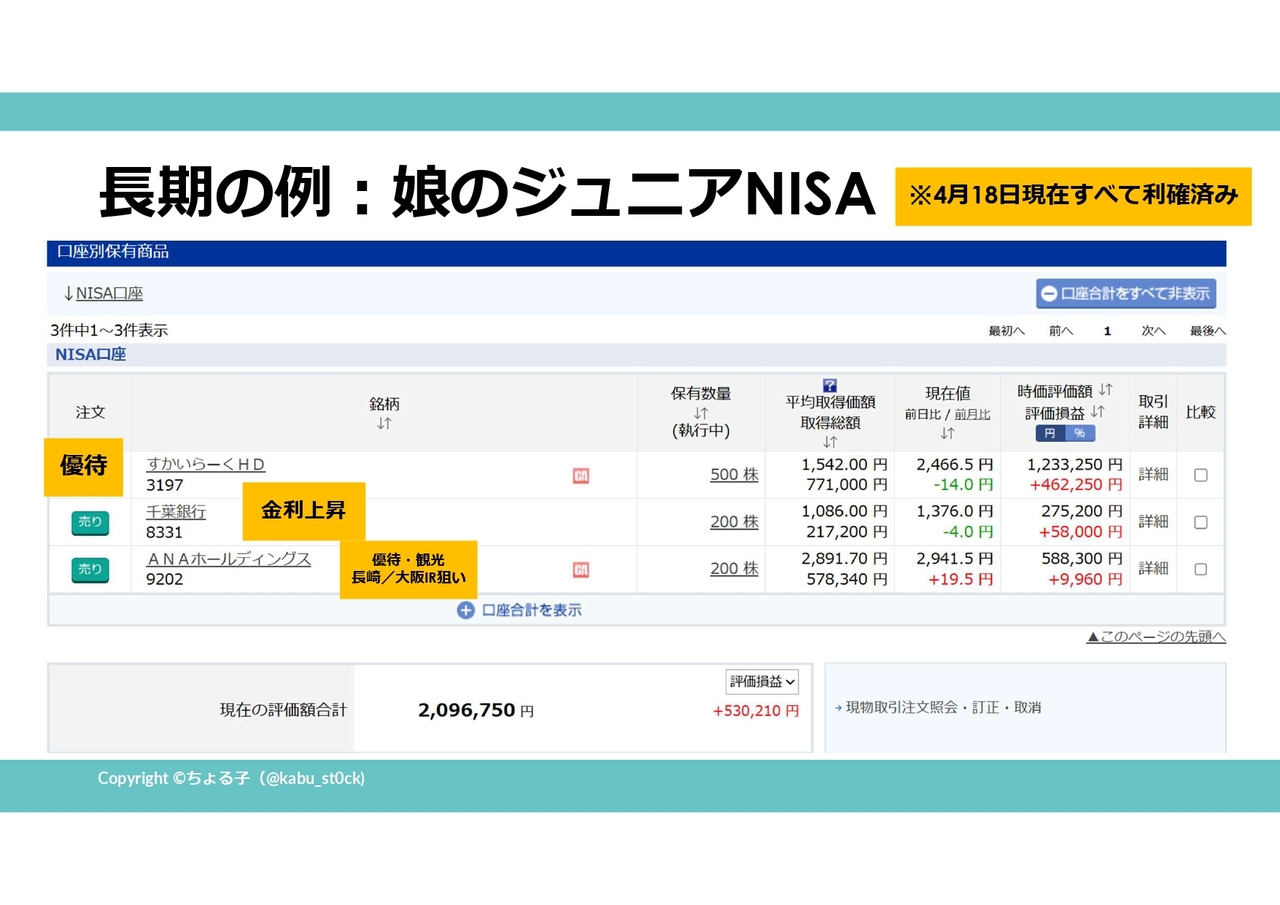
Task: Switch the gain display to 円
Action: pos(1050,433)
